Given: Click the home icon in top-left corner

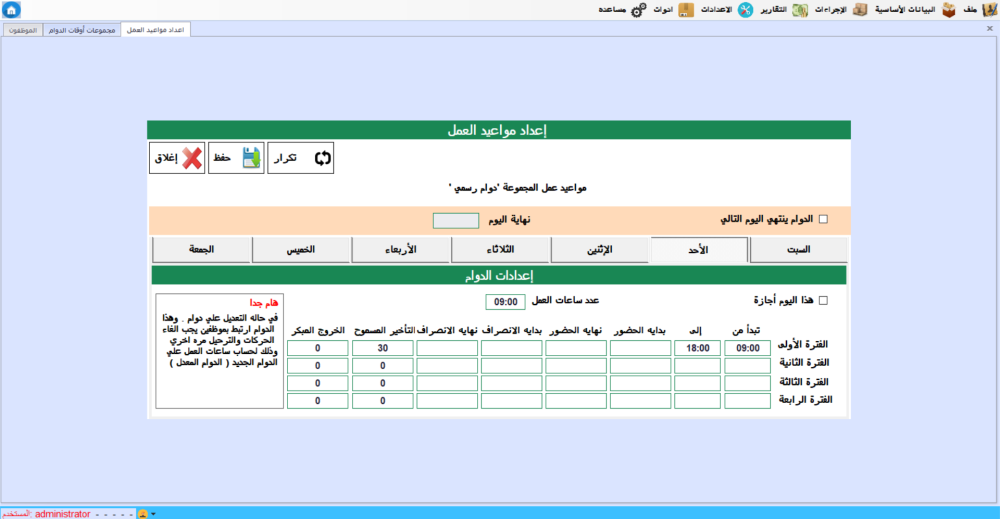Looking at the screenshot, I should (x=11, y=10).
